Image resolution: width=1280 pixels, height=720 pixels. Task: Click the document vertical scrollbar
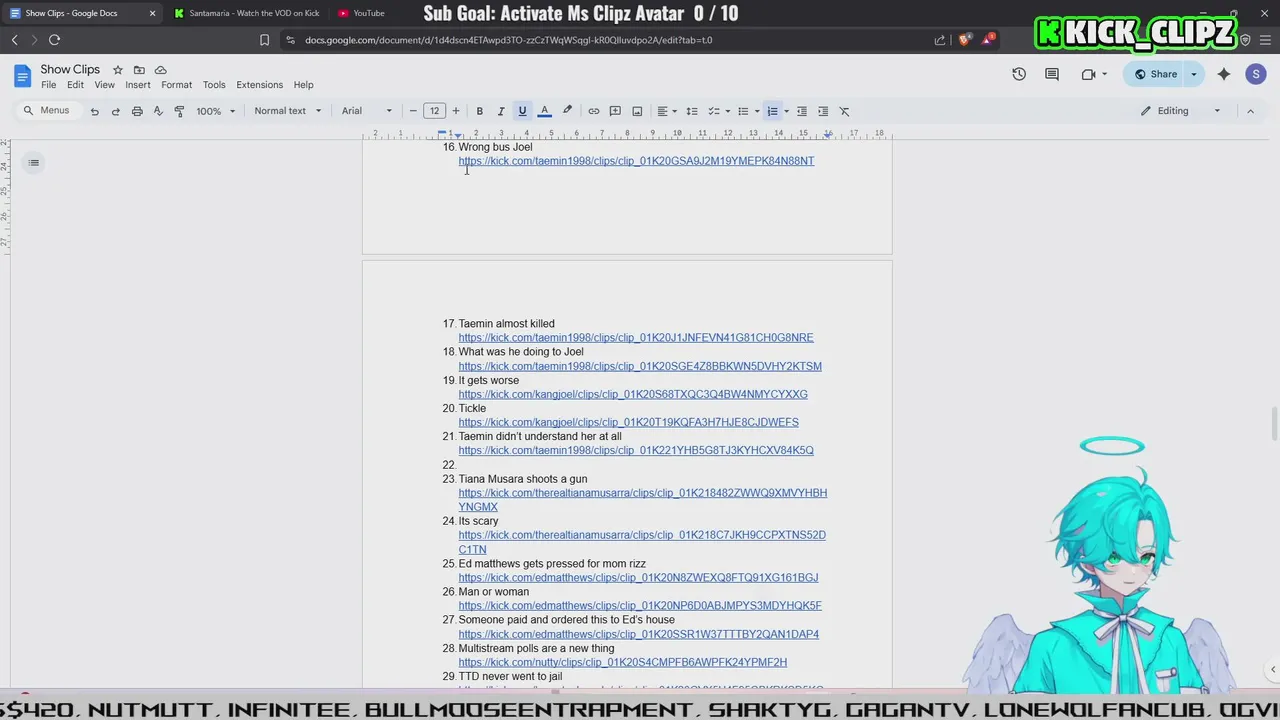[x=1273, y=423]
